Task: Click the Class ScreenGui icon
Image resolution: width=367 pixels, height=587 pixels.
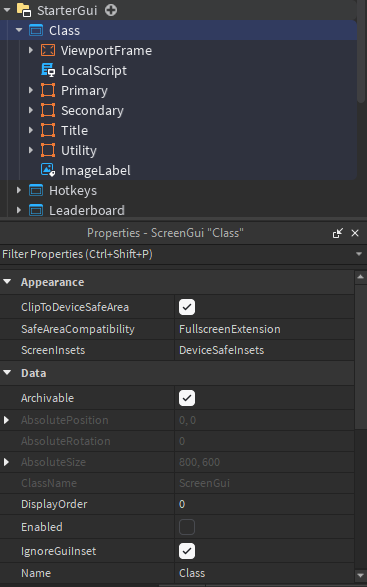Action: pyautogui.click(x=36, y=30)
